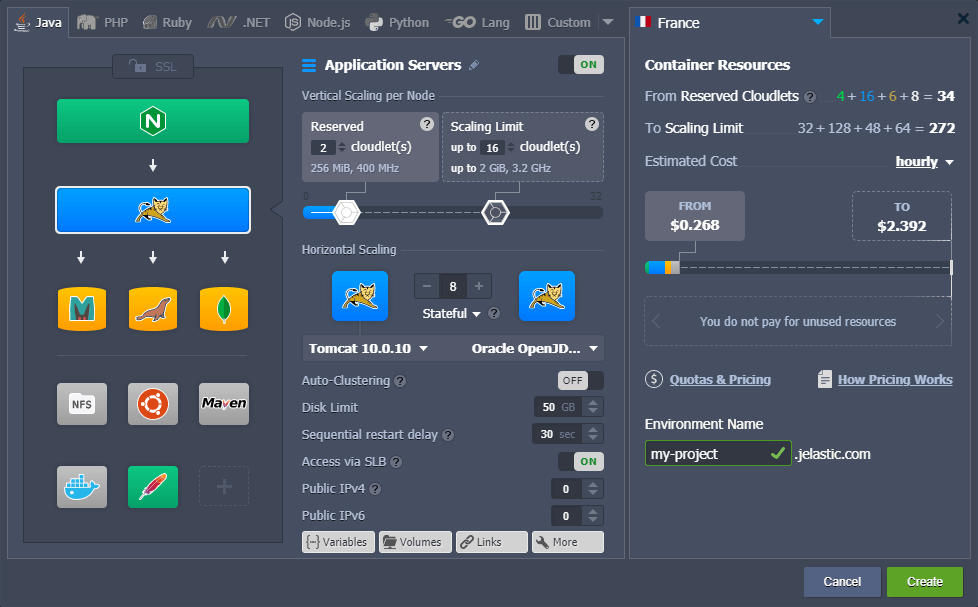Open Links settings button

click(492, 542)
